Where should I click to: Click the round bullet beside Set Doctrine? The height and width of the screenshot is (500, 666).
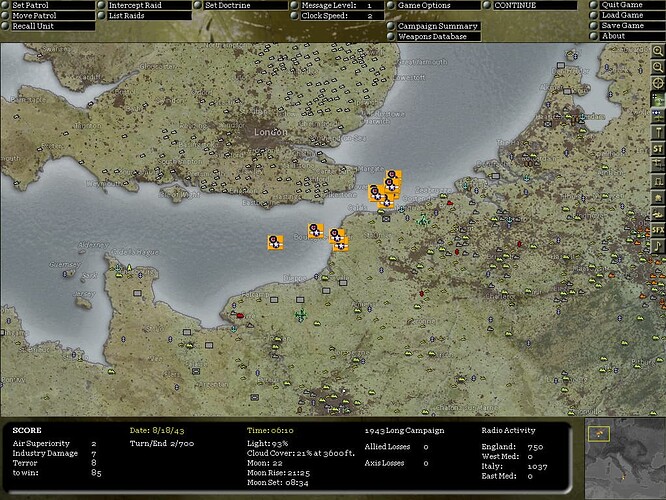pyautogui.click(x=198, y=5)
